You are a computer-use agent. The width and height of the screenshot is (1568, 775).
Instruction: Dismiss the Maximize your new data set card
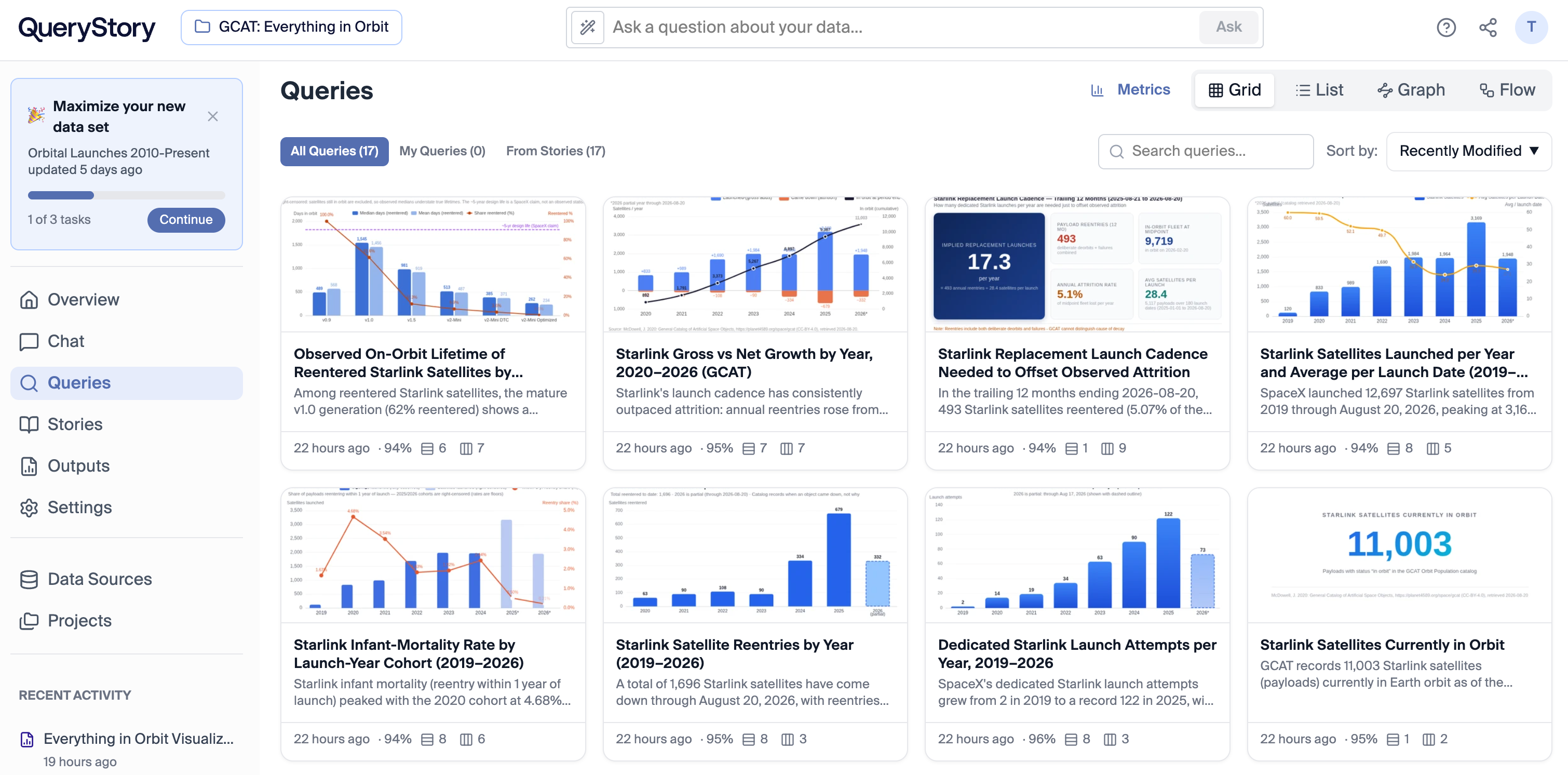(x=212, y=116)
